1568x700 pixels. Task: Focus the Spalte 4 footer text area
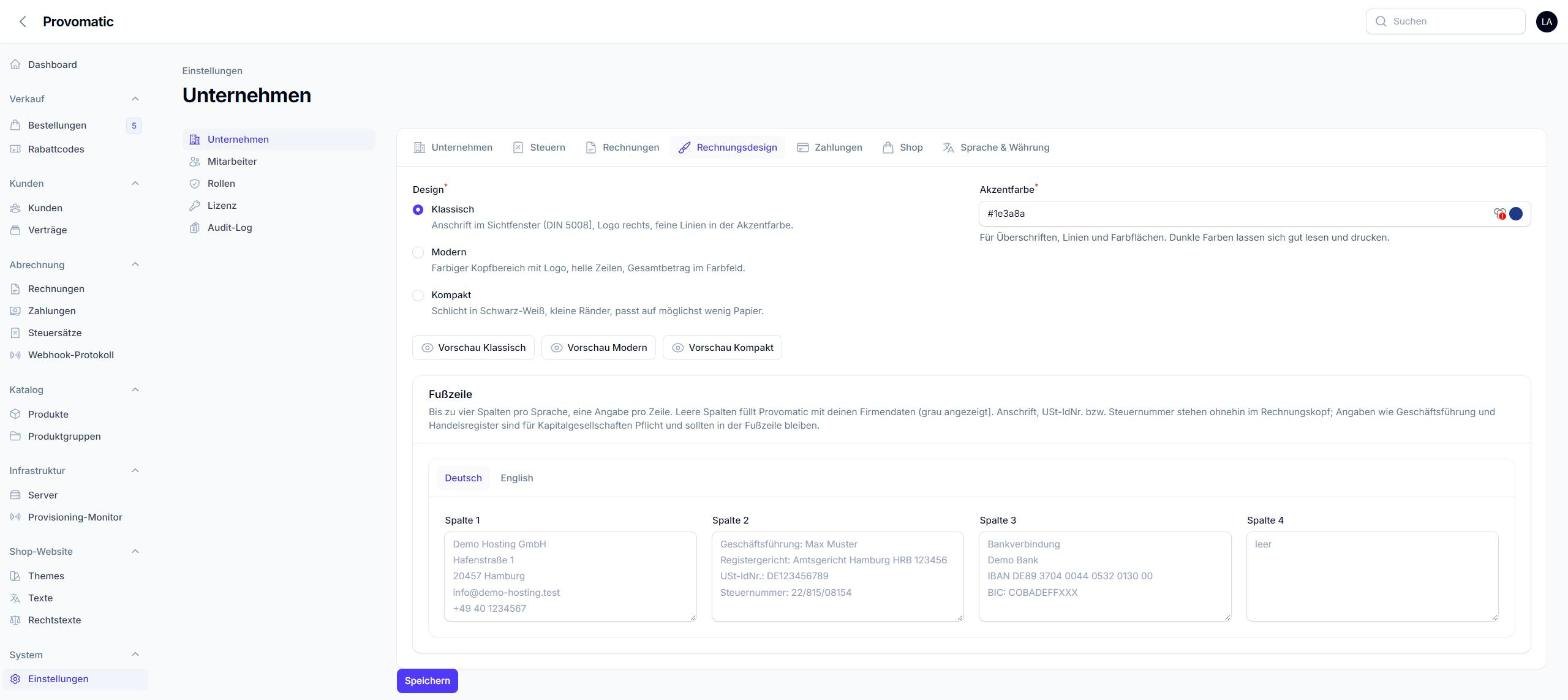pos(1372,576)
